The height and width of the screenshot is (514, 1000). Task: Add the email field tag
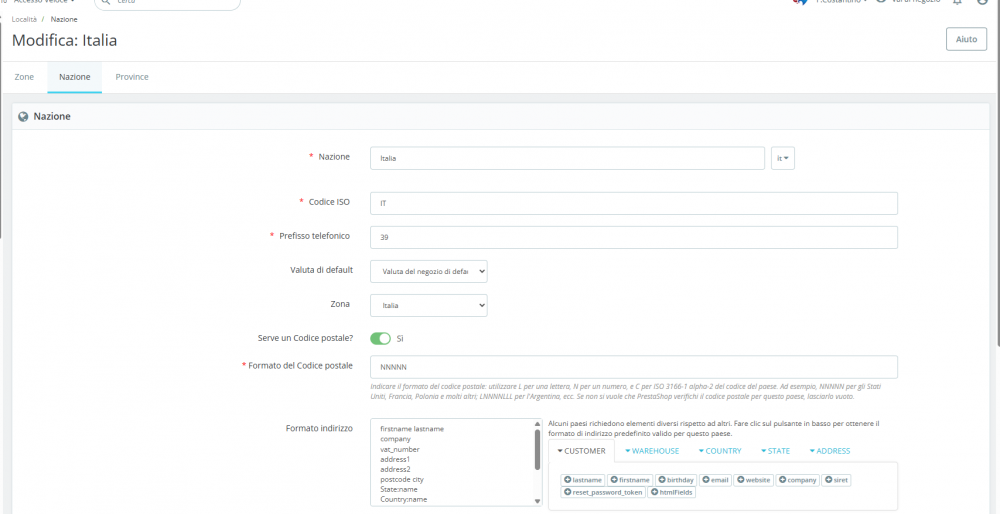pyautogui.click(x=715, y=480)
